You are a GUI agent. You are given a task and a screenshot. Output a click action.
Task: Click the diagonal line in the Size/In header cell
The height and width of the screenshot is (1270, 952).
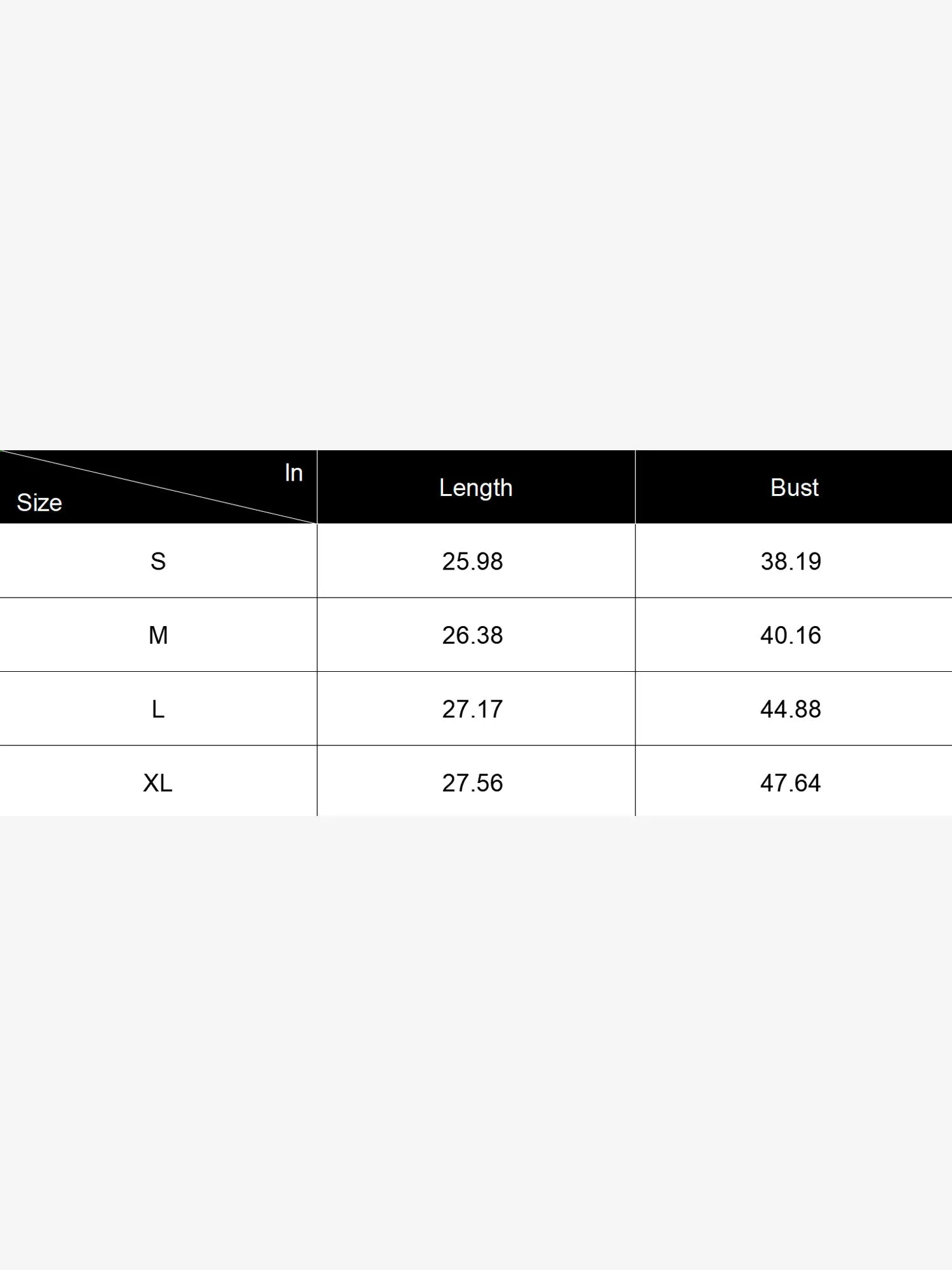click(159, 487)
